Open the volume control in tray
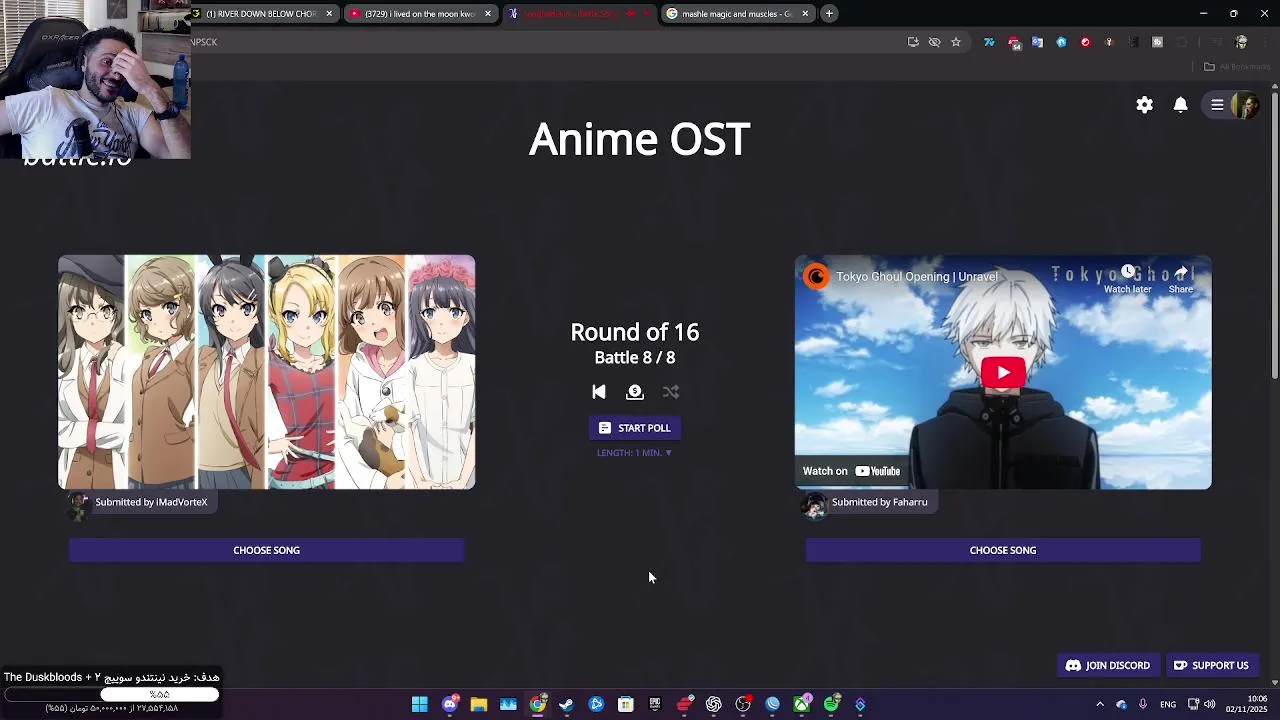 [1210, 705]
